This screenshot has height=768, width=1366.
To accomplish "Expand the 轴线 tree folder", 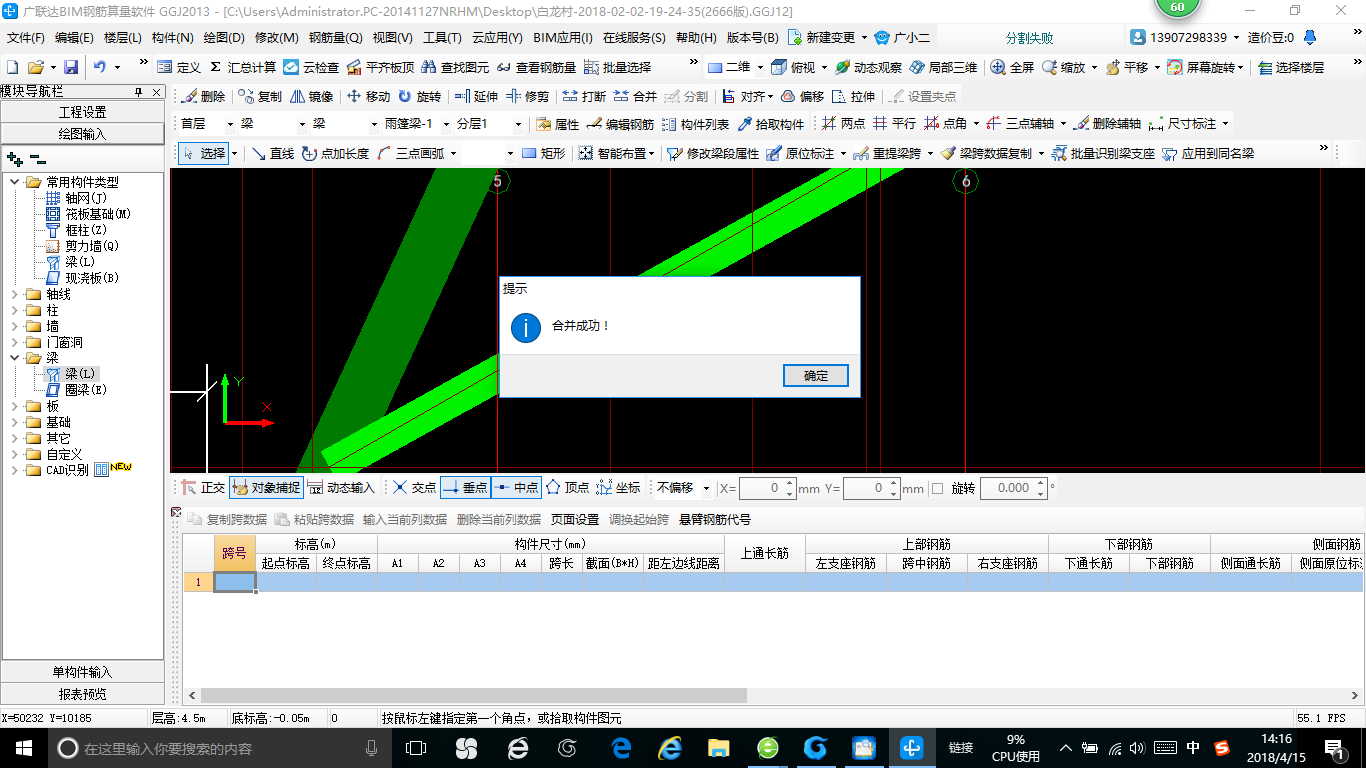I will [15, 294].
